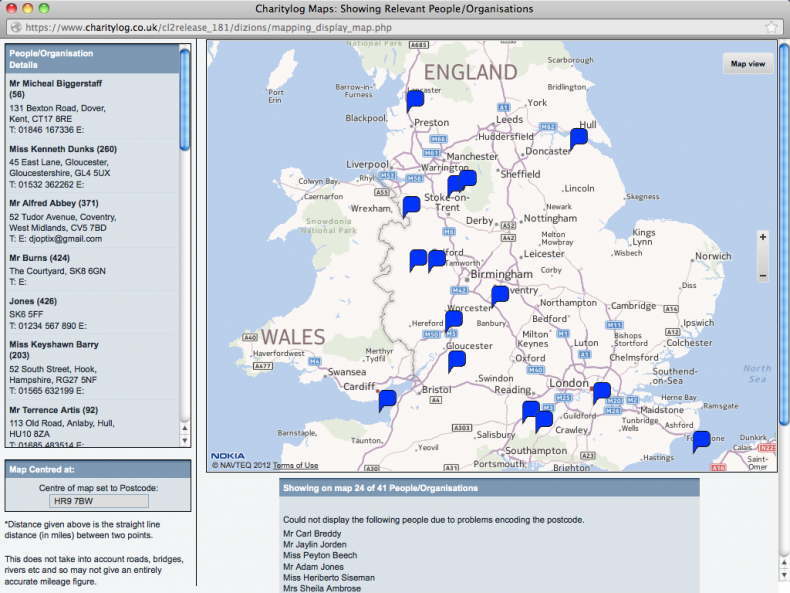Viewport: 790px width, 593px height.
Task: Click Mrs Sheila Ambrose in the undisplayed list
Action: coord(321,588)
